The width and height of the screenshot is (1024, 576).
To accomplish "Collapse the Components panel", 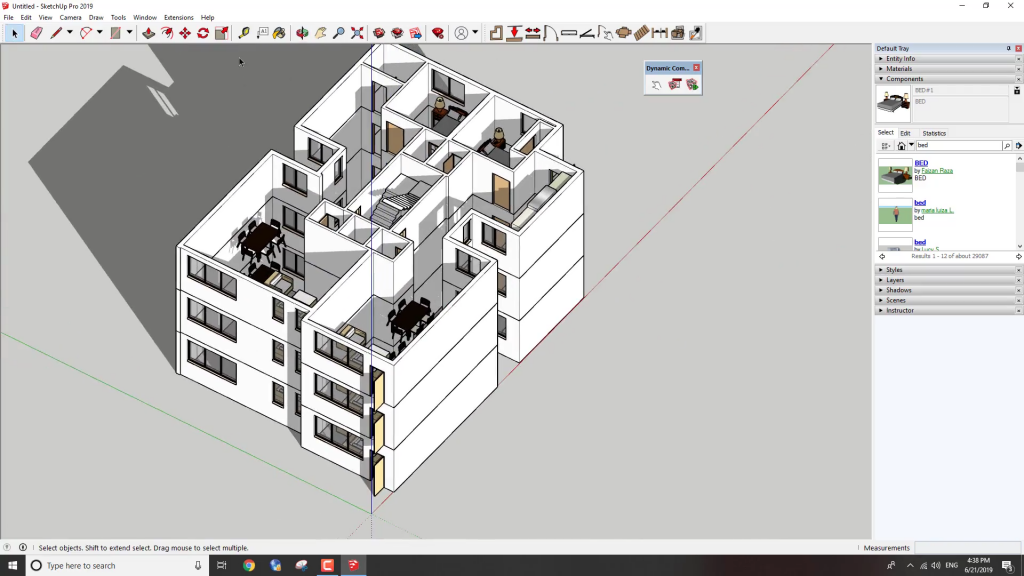I will tap(904, 79).
